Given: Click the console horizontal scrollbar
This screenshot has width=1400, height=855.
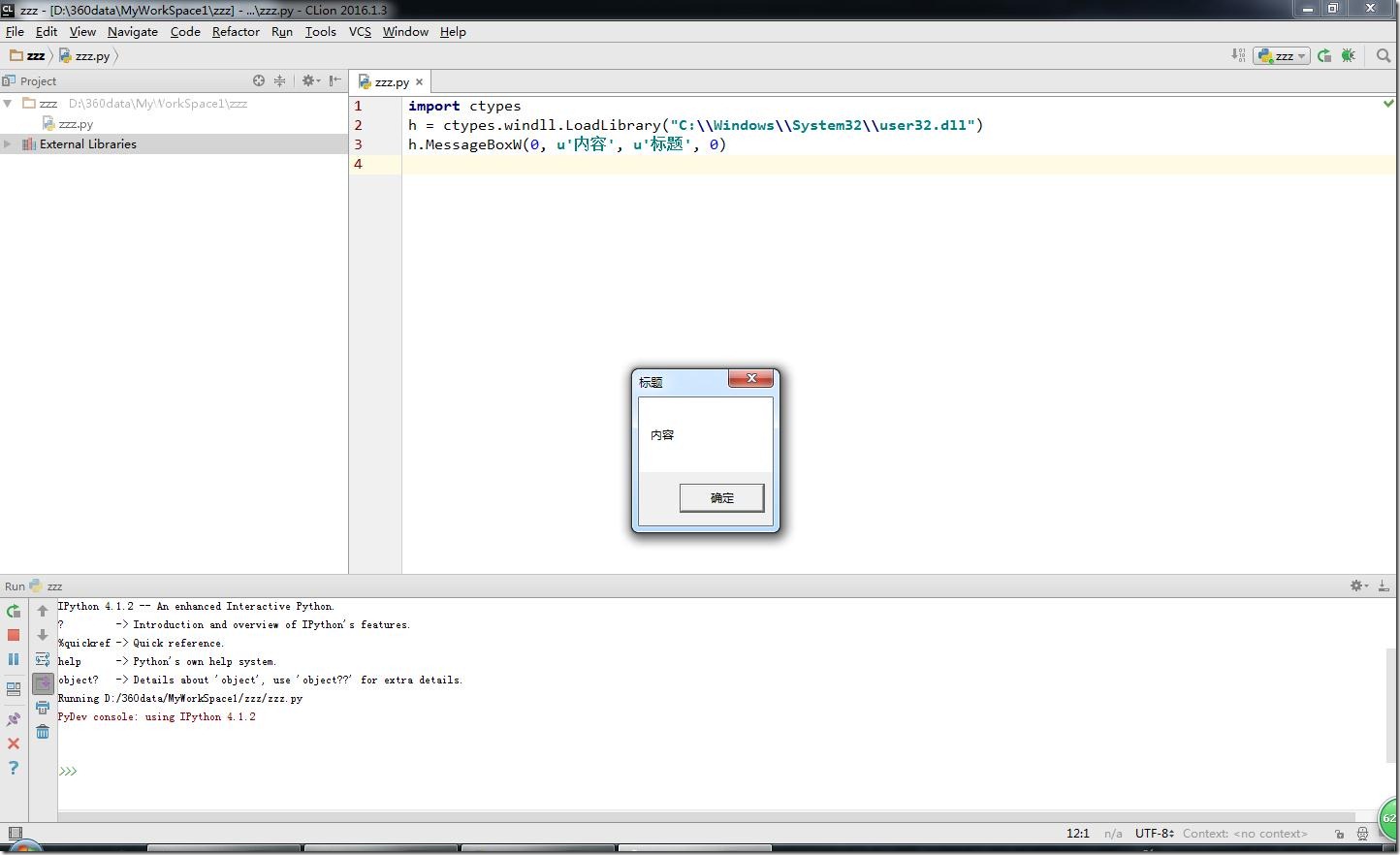Looking at the screenshot, I should pos(706,817).
